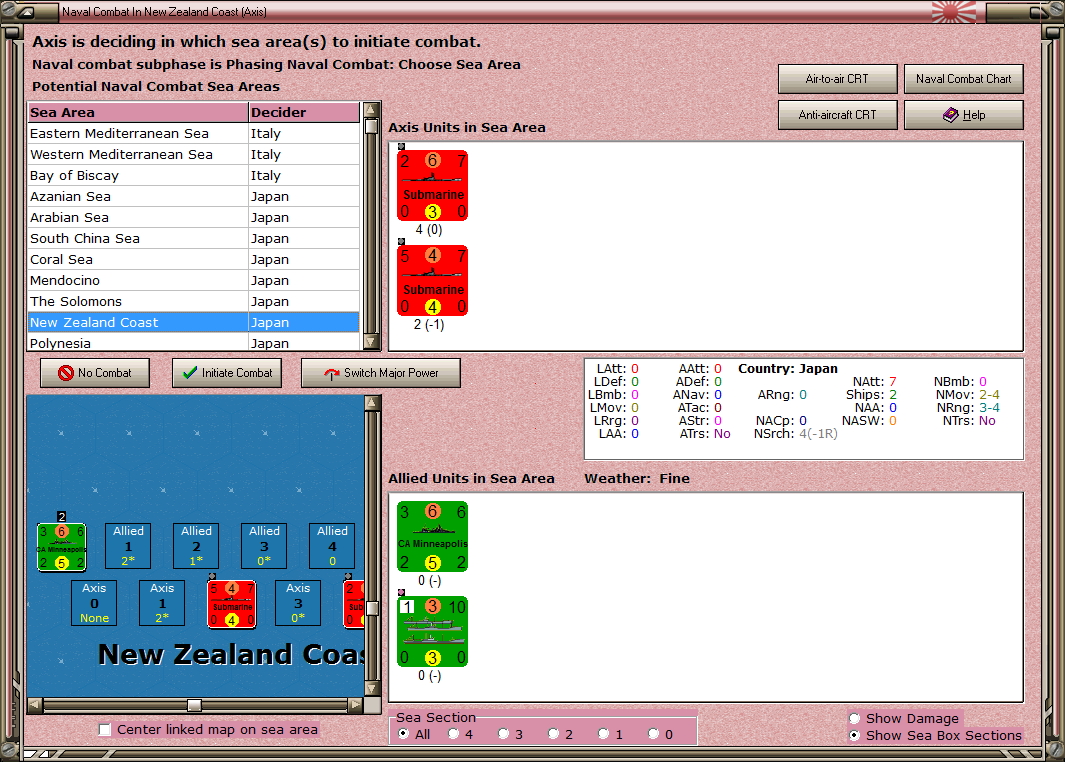
Task: Select the Allied convoy unit with factors 1-3-10
Action: (x=433, y=632)
